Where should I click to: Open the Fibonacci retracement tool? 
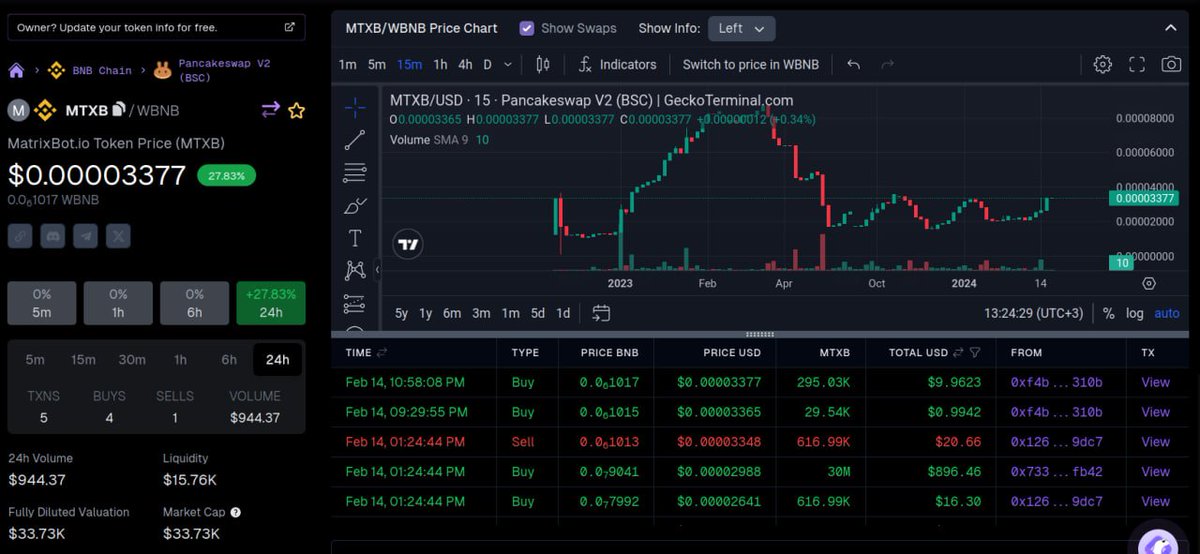pos(354,173)
